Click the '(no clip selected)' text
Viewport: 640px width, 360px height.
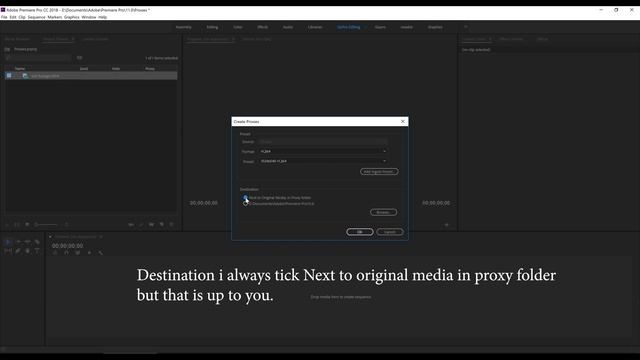[476, 50]
